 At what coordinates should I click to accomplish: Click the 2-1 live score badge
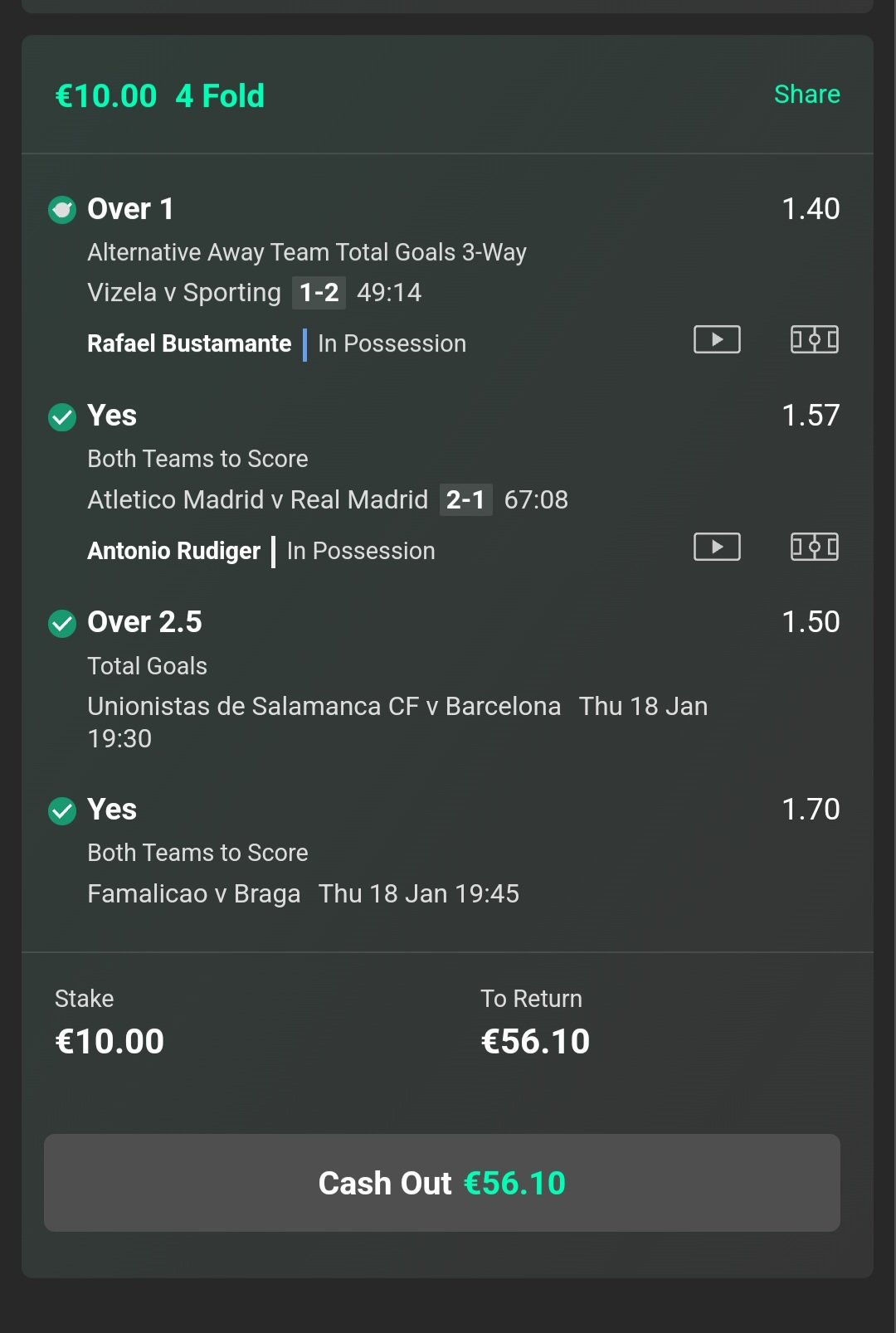click(465, 500)
